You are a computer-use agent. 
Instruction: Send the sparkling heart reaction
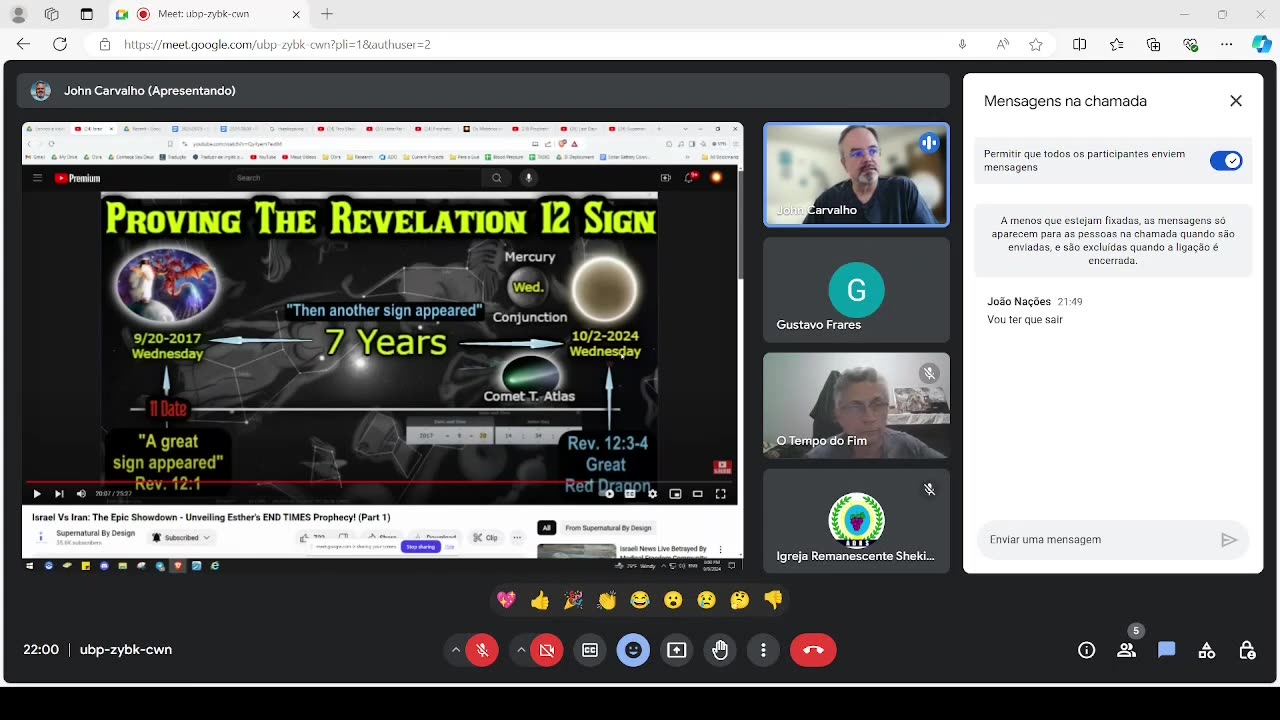tap(507, 600)
